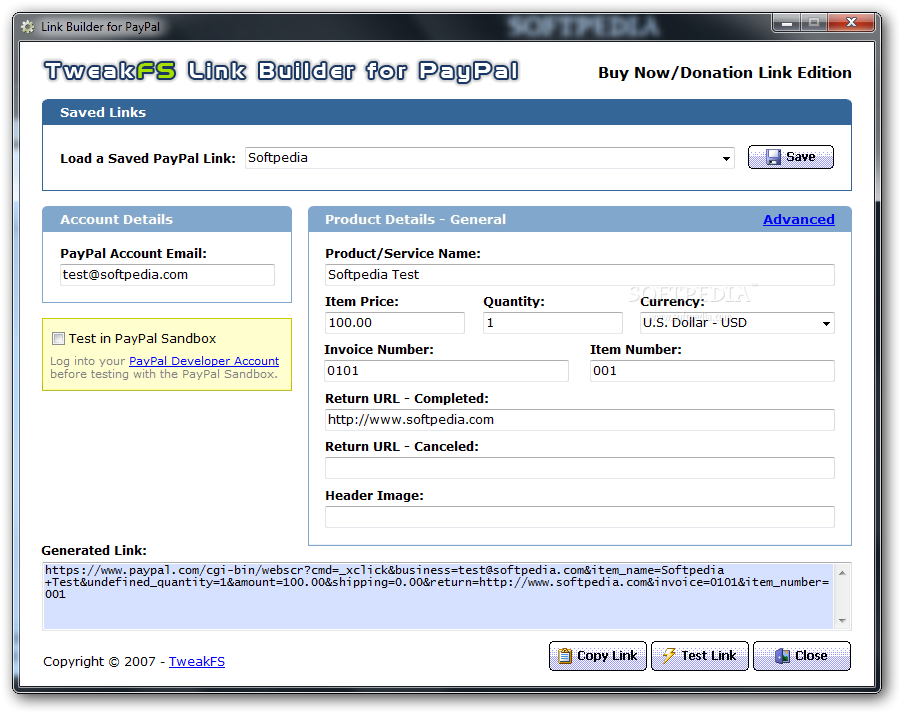
Task: Click the Invoice Number field
Action: 446,371
